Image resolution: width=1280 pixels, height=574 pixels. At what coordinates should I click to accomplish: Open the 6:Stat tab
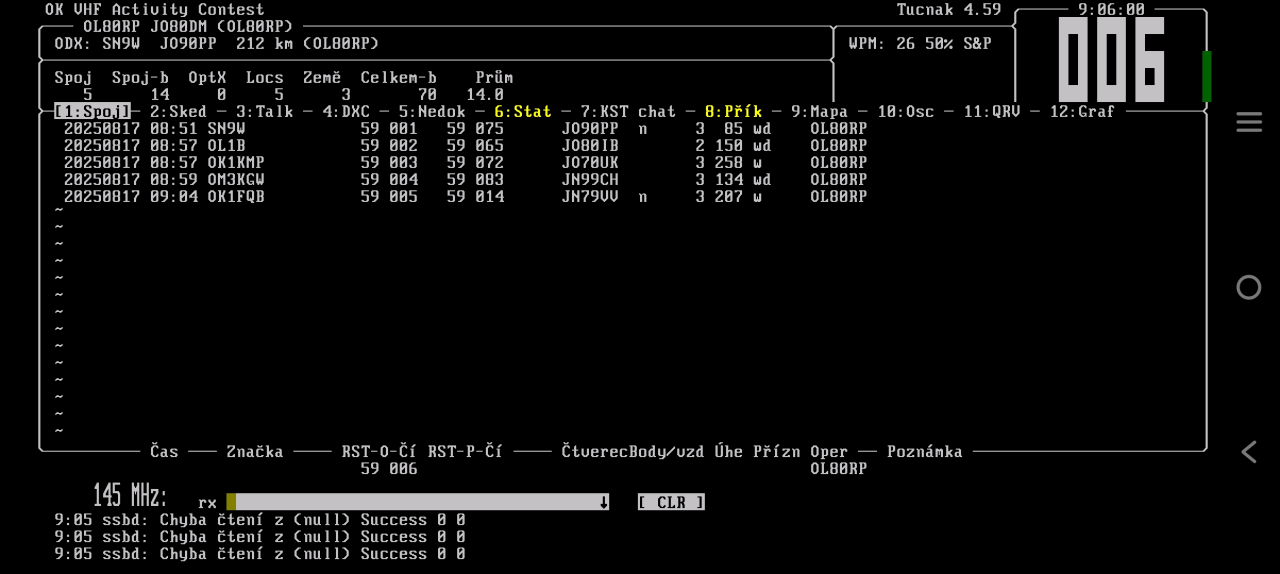tap(522, 112)
